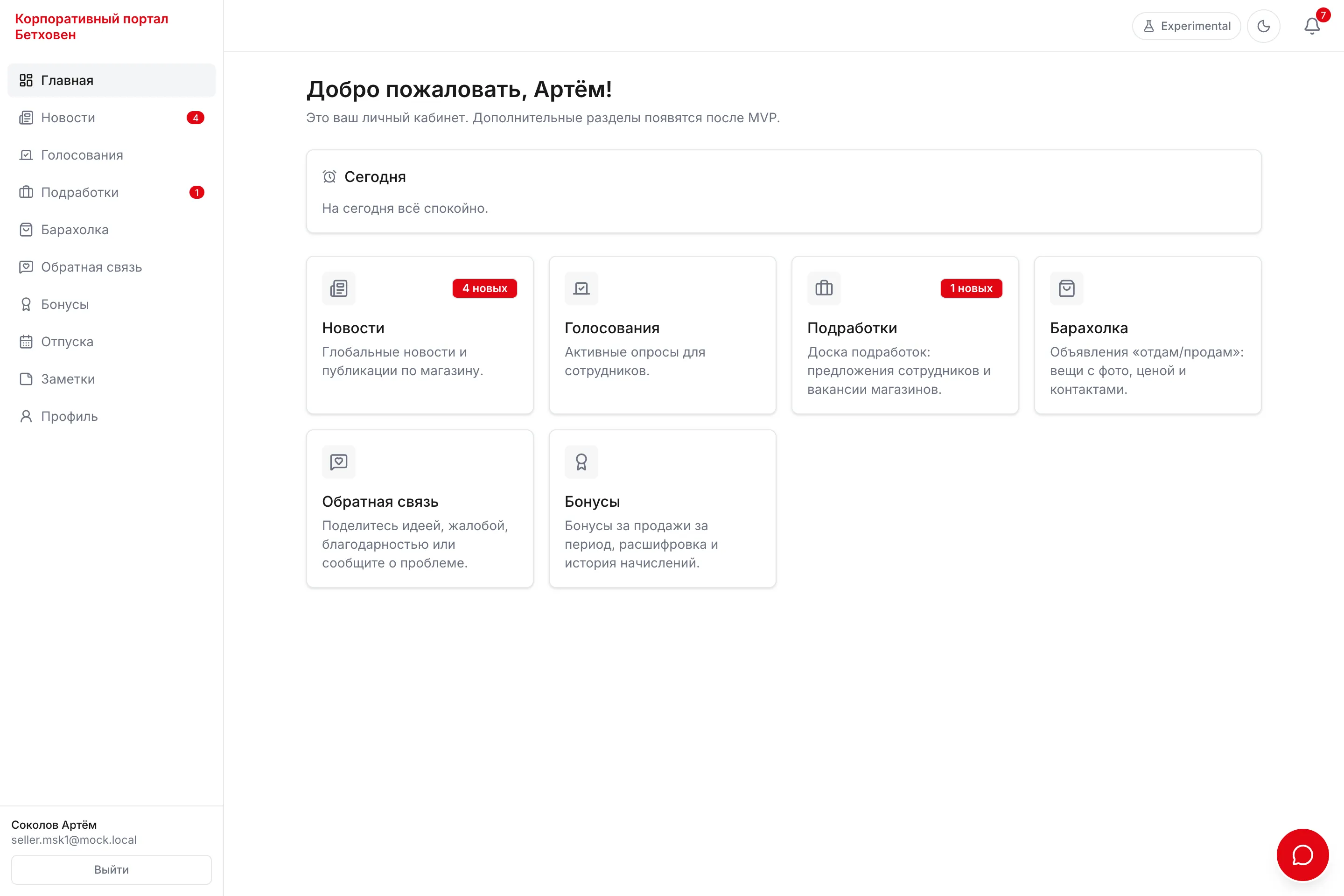Click the Голосования card ballot icon
Screen dimensions: 1344x896
[581, 288]
